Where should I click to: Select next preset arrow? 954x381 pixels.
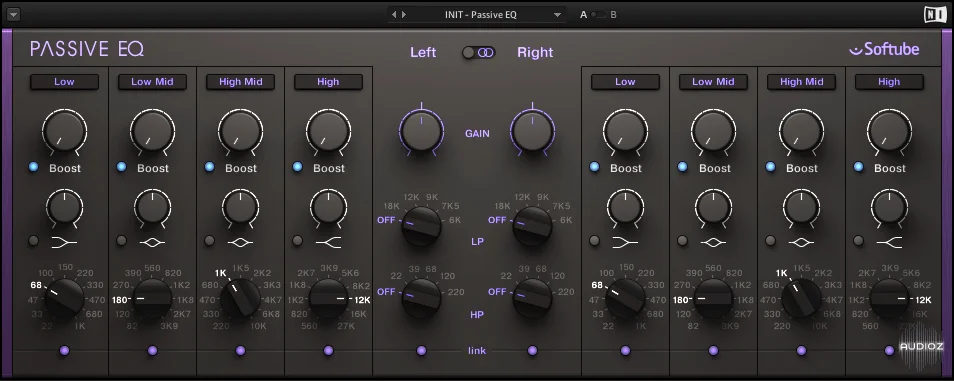click(x=404, y=15)
